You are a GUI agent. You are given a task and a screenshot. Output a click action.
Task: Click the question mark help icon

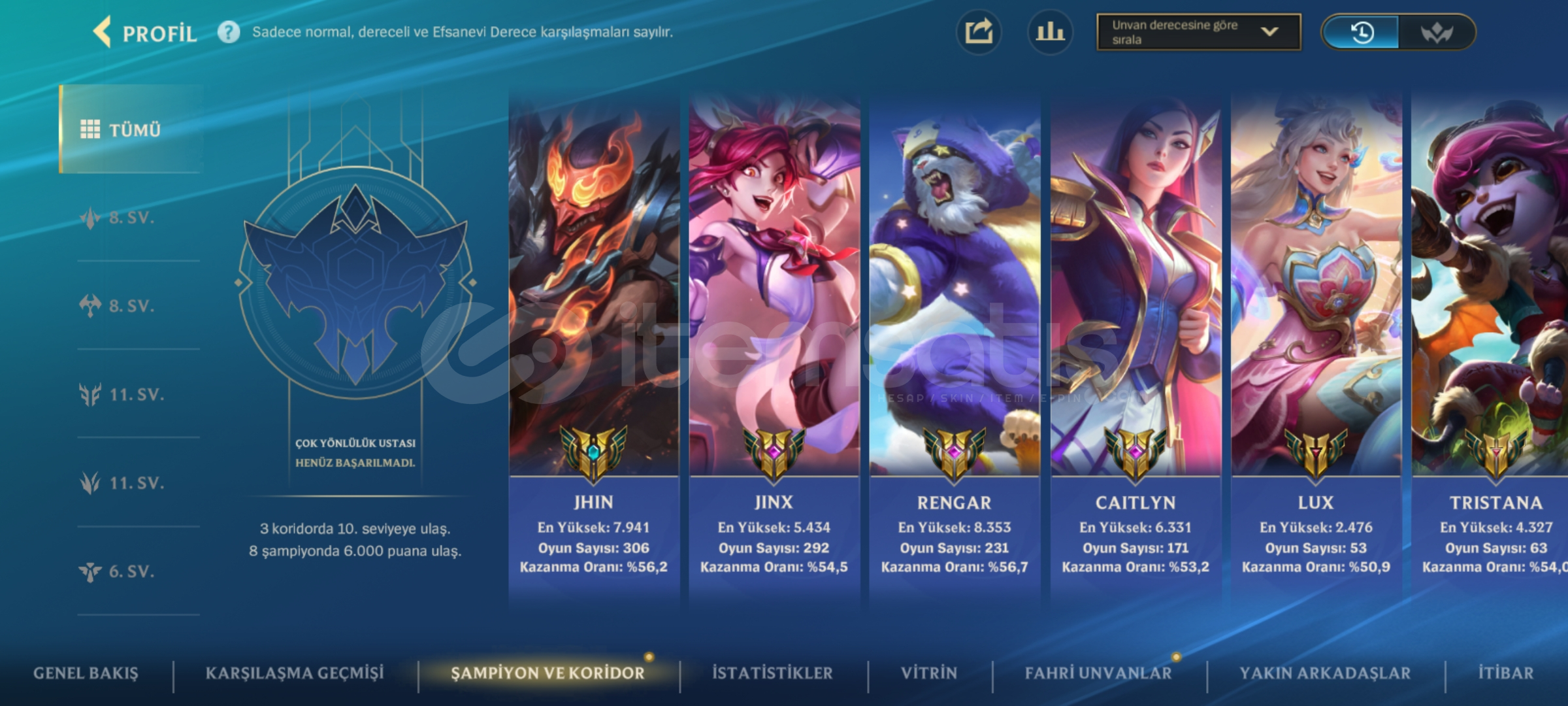(228, 32)
